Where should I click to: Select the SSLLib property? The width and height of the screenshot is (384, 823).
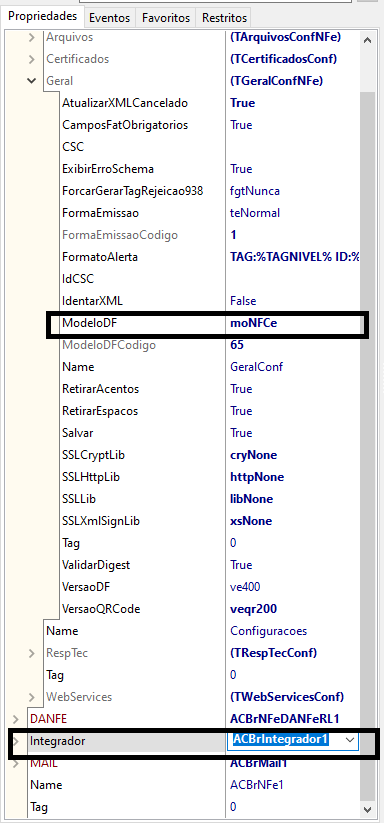79,499
